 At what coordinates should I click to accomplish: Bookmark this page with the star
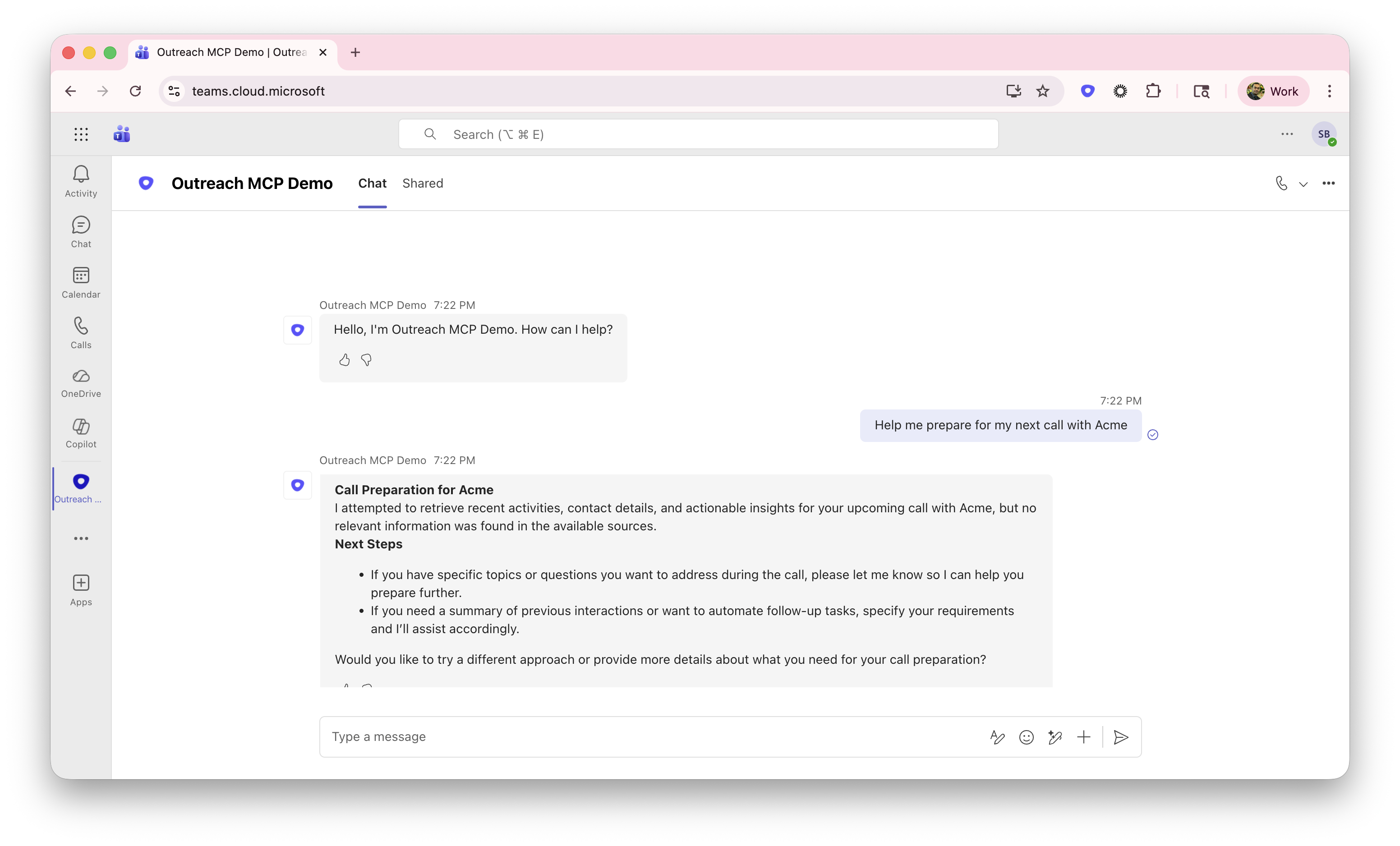click(1043, 91)
